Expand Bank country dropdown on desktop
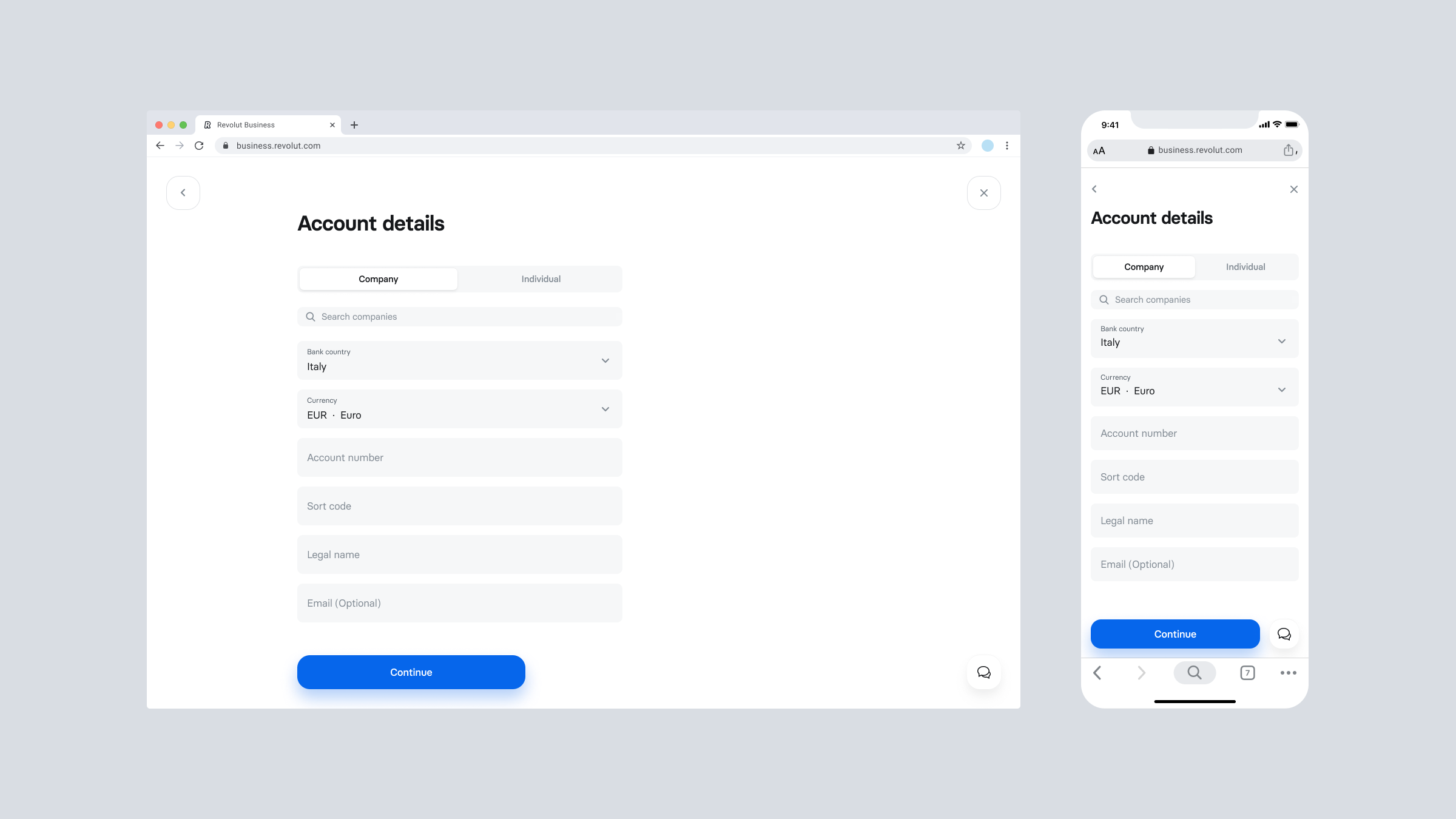Image resolution: width=1456 pixels, height=819 pixels. pos(605,360)
